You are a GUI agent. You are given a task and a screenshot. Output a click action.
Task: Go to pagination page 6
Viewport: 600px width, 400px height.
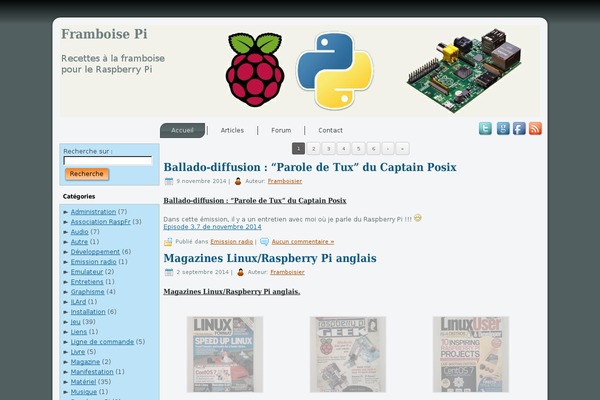tap(373, 149)
